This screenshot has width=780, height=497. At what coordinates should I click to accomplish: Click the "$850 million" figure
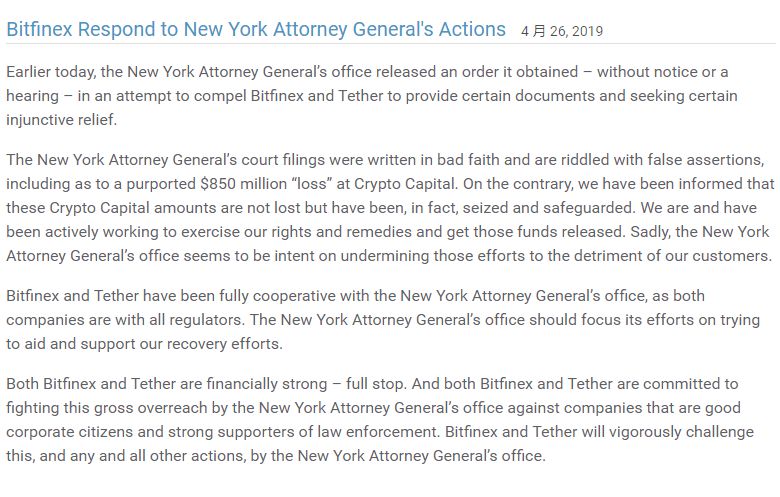click(243, 184)
